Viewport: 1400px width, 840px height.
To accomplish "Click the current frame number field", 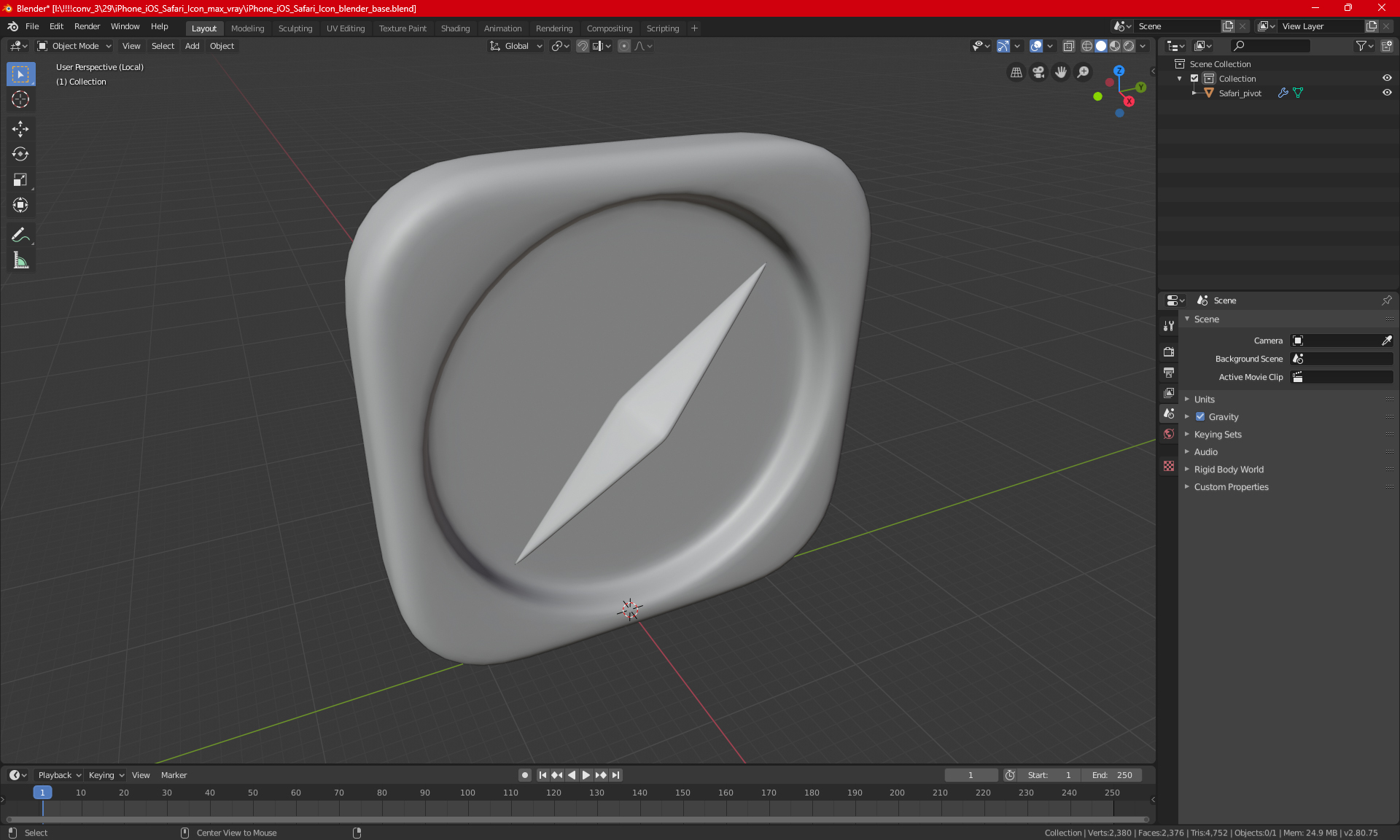I will (x=971, y=775).
